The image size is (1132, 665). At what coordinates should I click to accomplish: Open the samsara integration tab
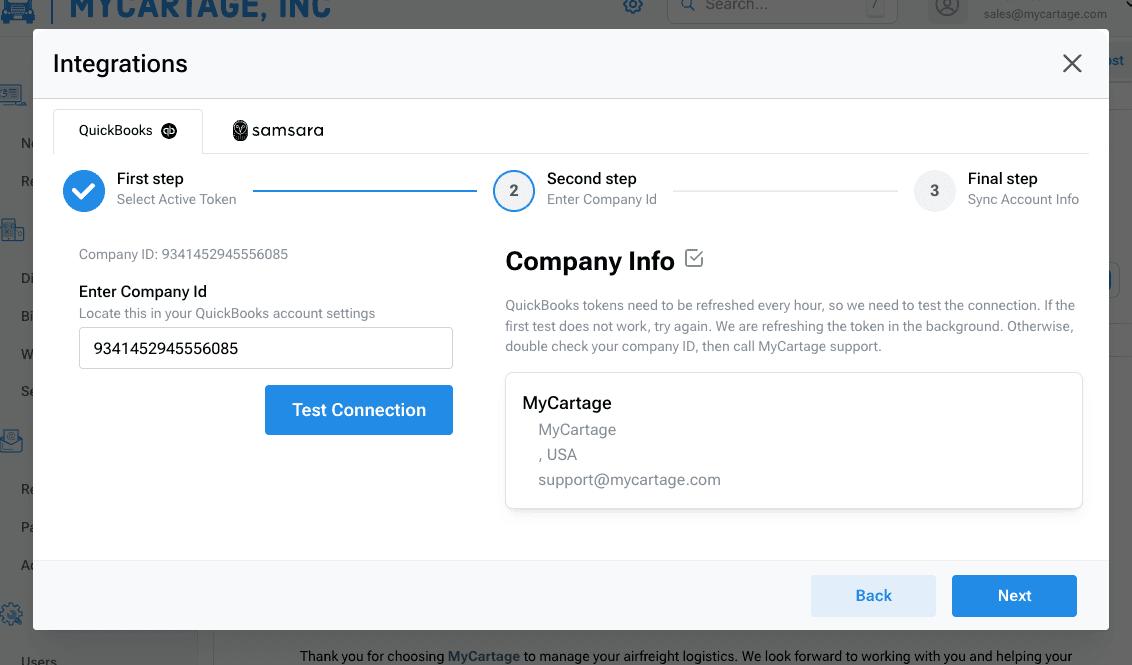(278, 131)
